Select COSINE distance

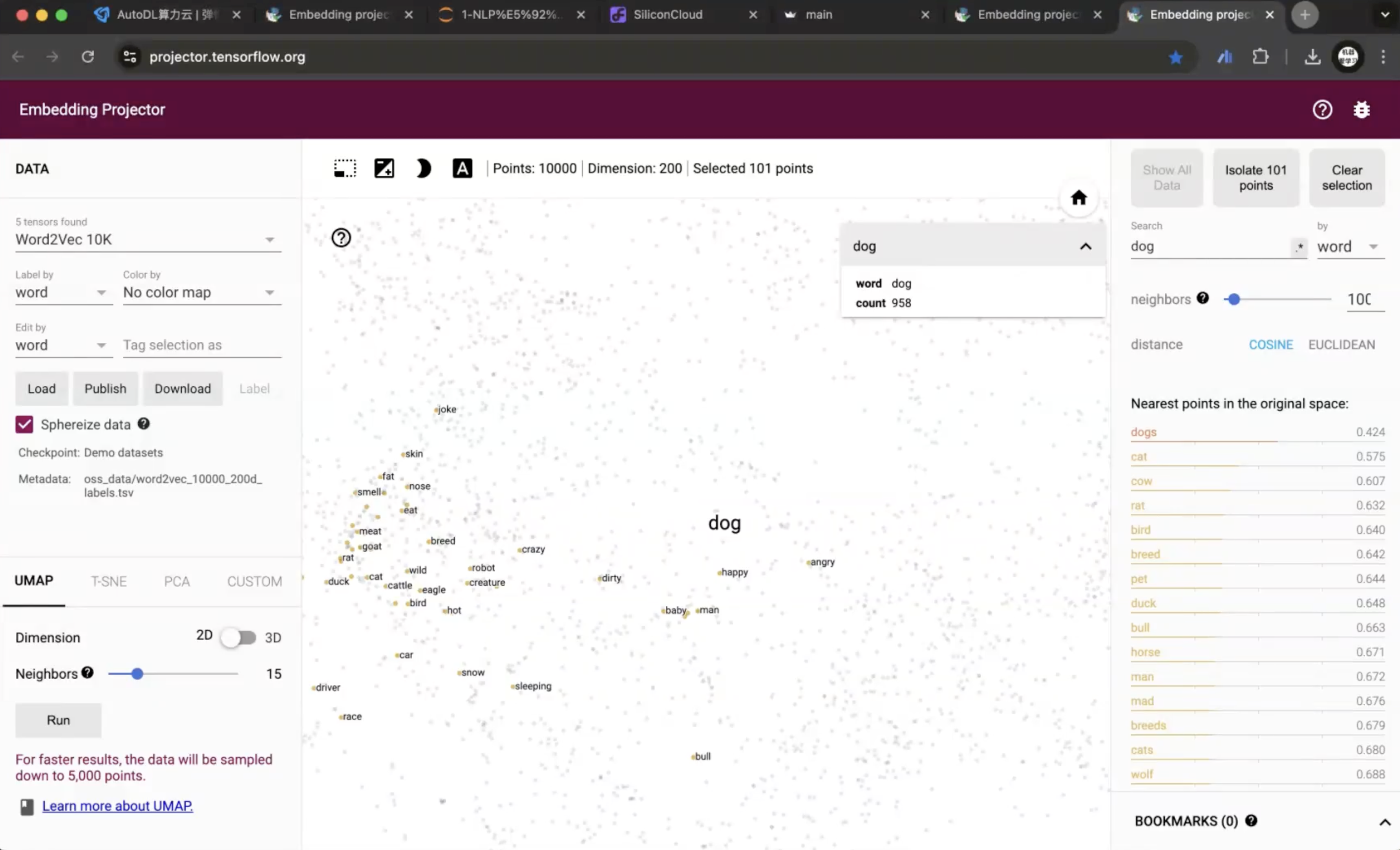[1270, 345]
